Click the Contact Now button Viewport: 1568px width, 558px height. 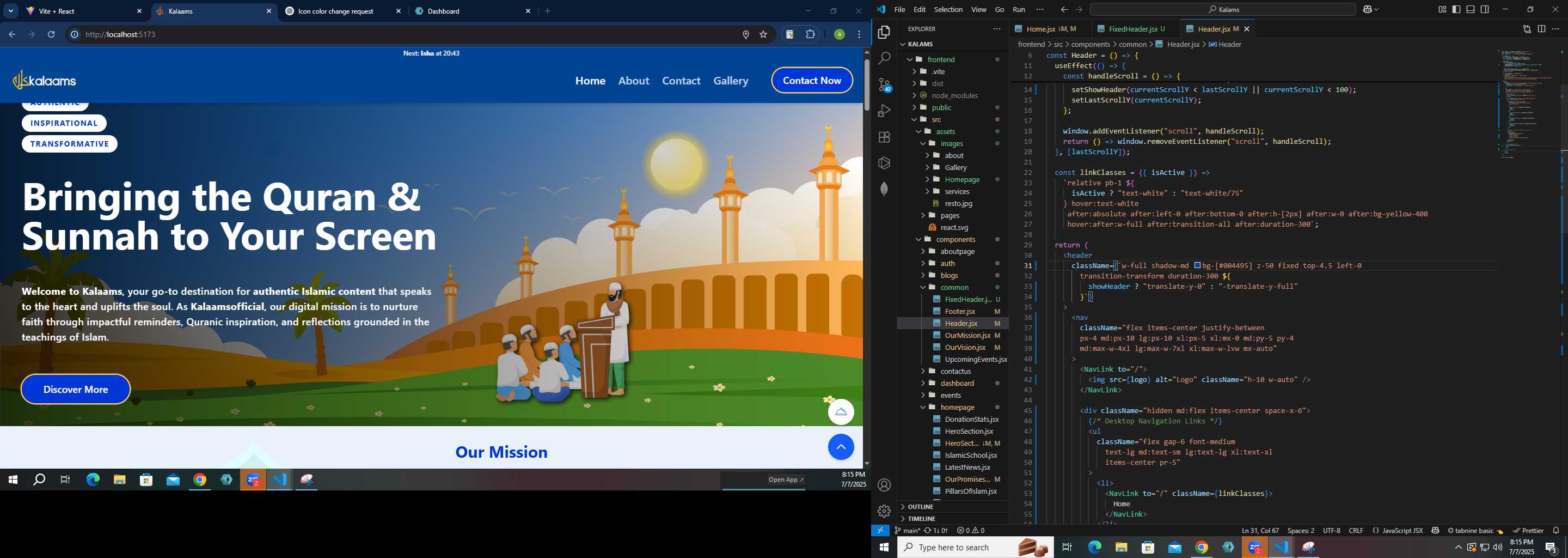pos(812,81)
